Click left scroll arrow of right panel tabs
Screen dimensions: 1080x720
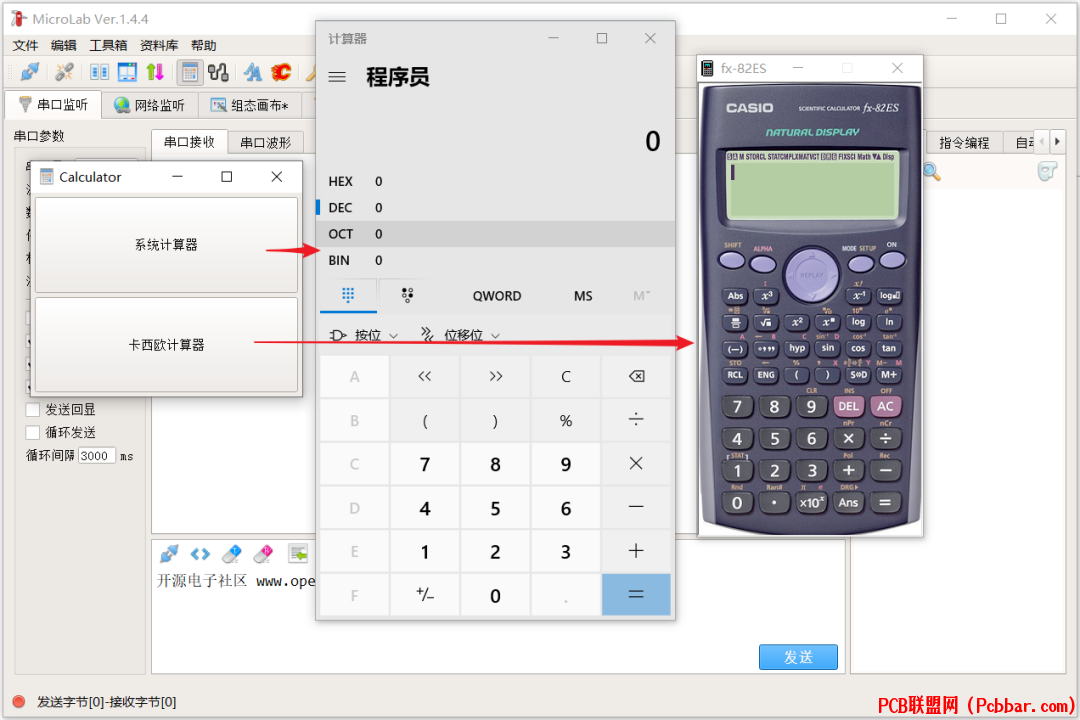pyautogui.click(x=1041, y=141)
